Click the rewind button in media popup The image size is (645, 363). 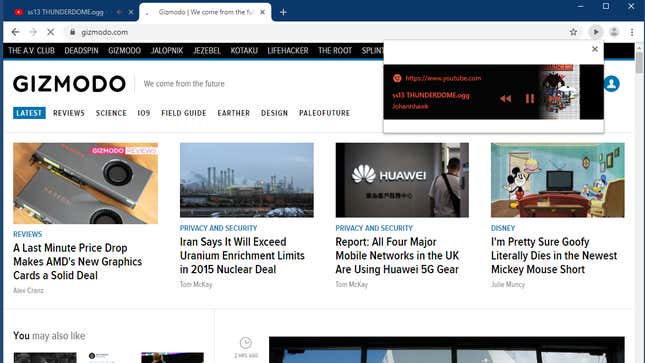point(506,98)
